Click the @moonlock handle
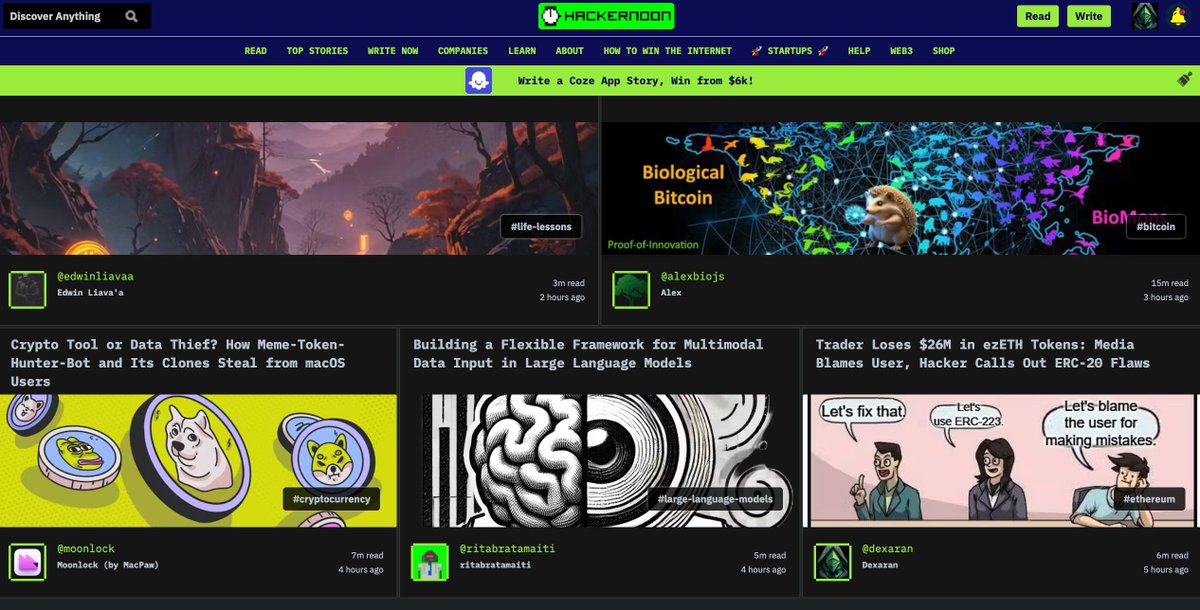 point(85,549)
